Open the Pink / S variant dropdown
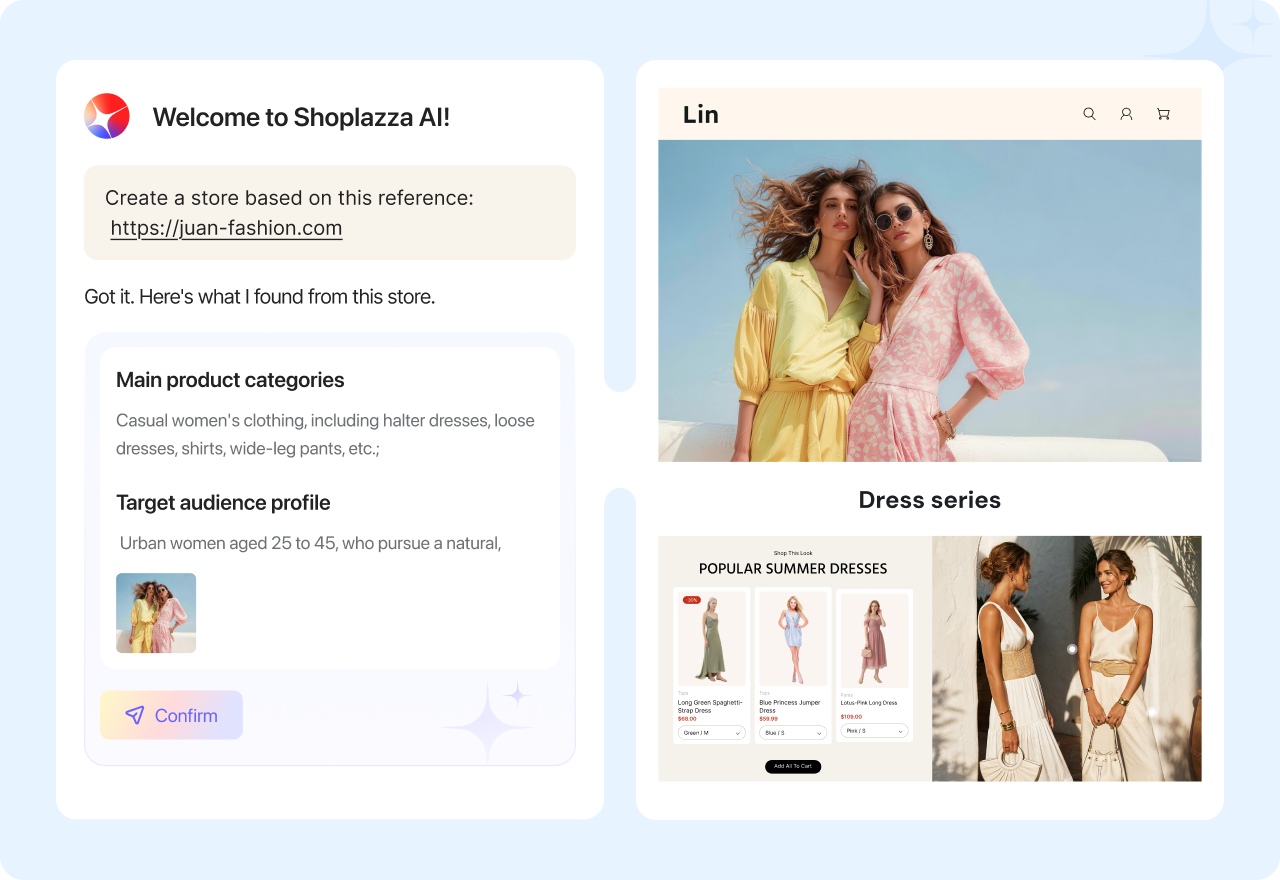 coord(874,731)
